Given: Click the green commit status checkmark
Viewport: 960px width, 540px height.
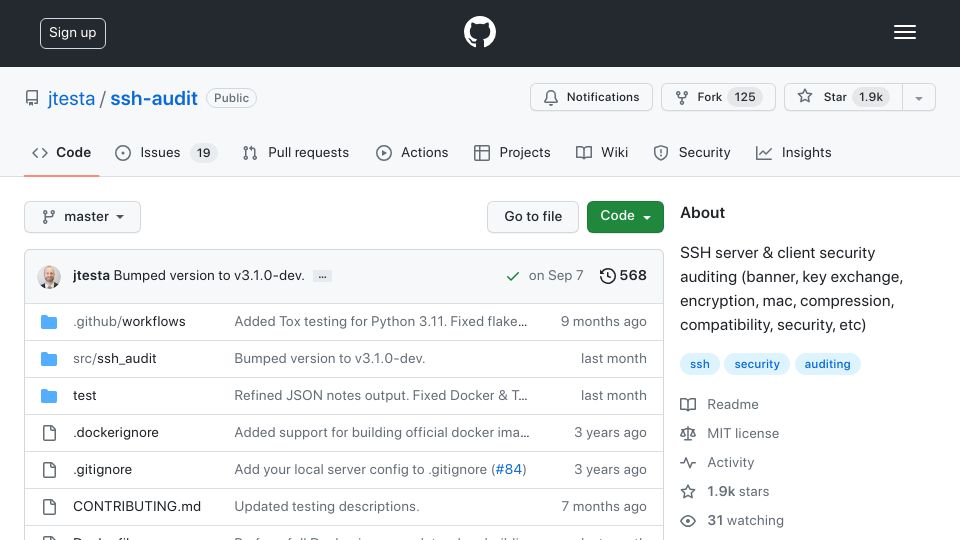Looking at the screenshot, I should point(512,277).
